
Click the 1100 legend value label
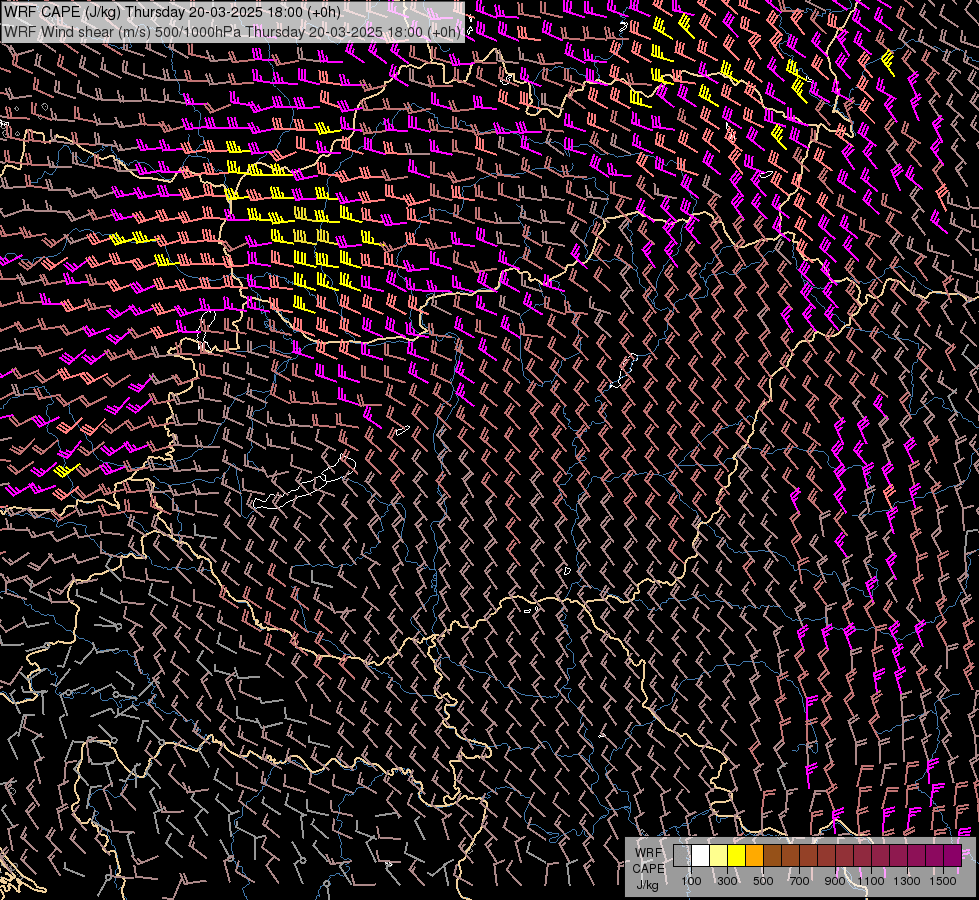871,881
